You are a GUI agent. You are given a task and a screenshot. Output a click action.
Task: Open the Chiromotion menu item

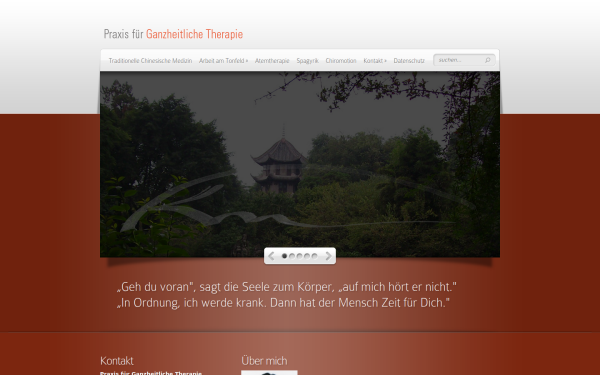[x=341, y=60]
